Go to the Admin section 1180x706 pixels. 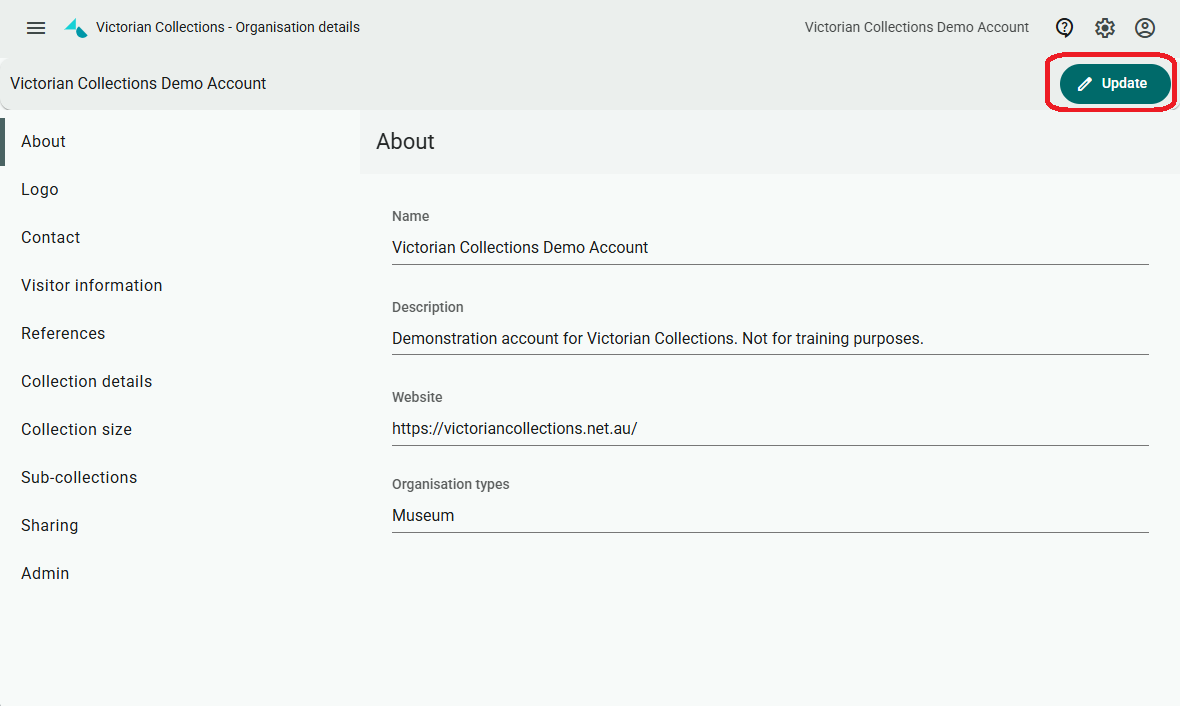point(45,574)
